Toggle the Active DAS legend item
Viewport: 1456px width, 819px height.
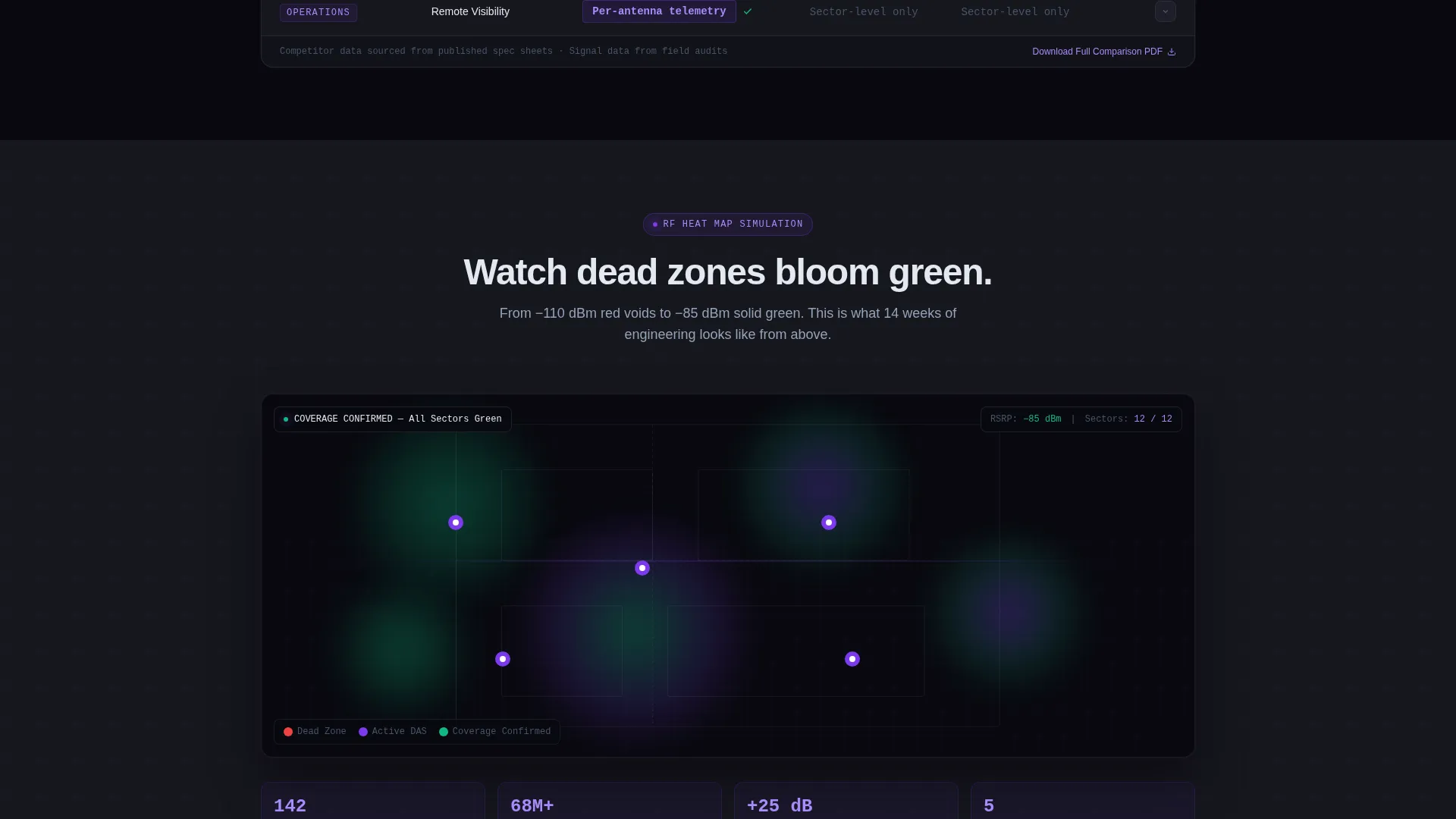click(392, 732)
